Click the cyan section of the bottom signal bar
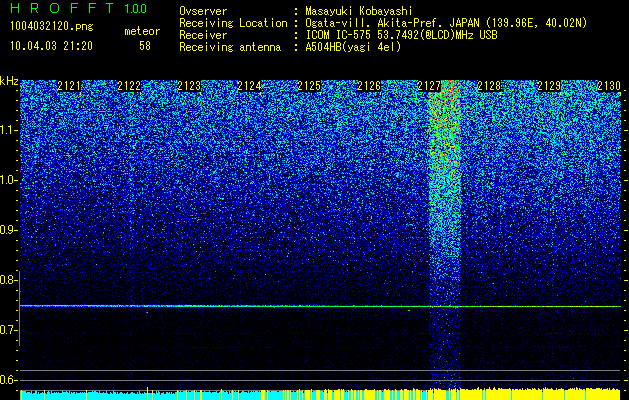Viewport: 629px width, 400px height. pos(140,395)
